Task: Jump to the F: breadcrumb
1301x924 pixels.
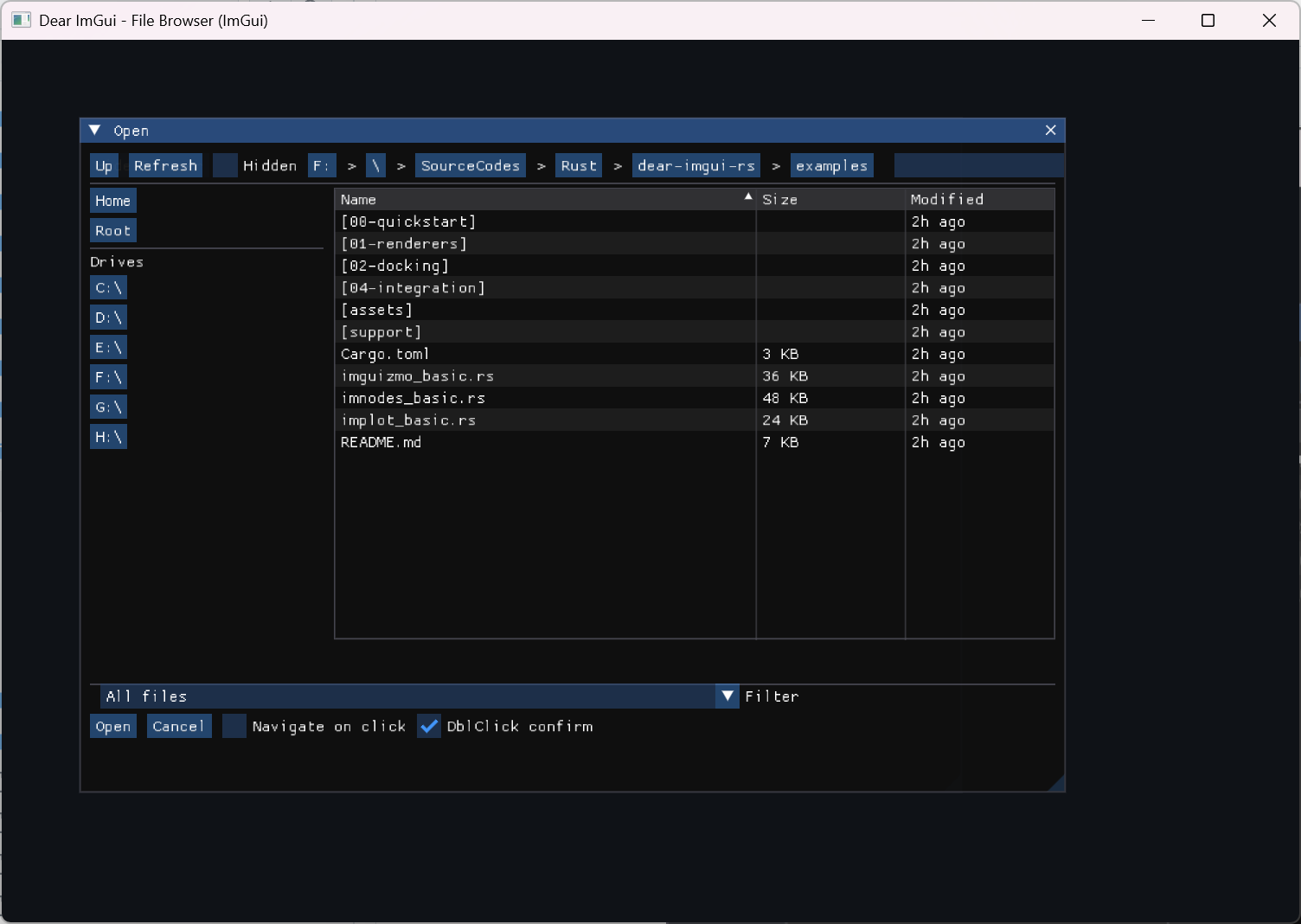Action: pos(322,166)
